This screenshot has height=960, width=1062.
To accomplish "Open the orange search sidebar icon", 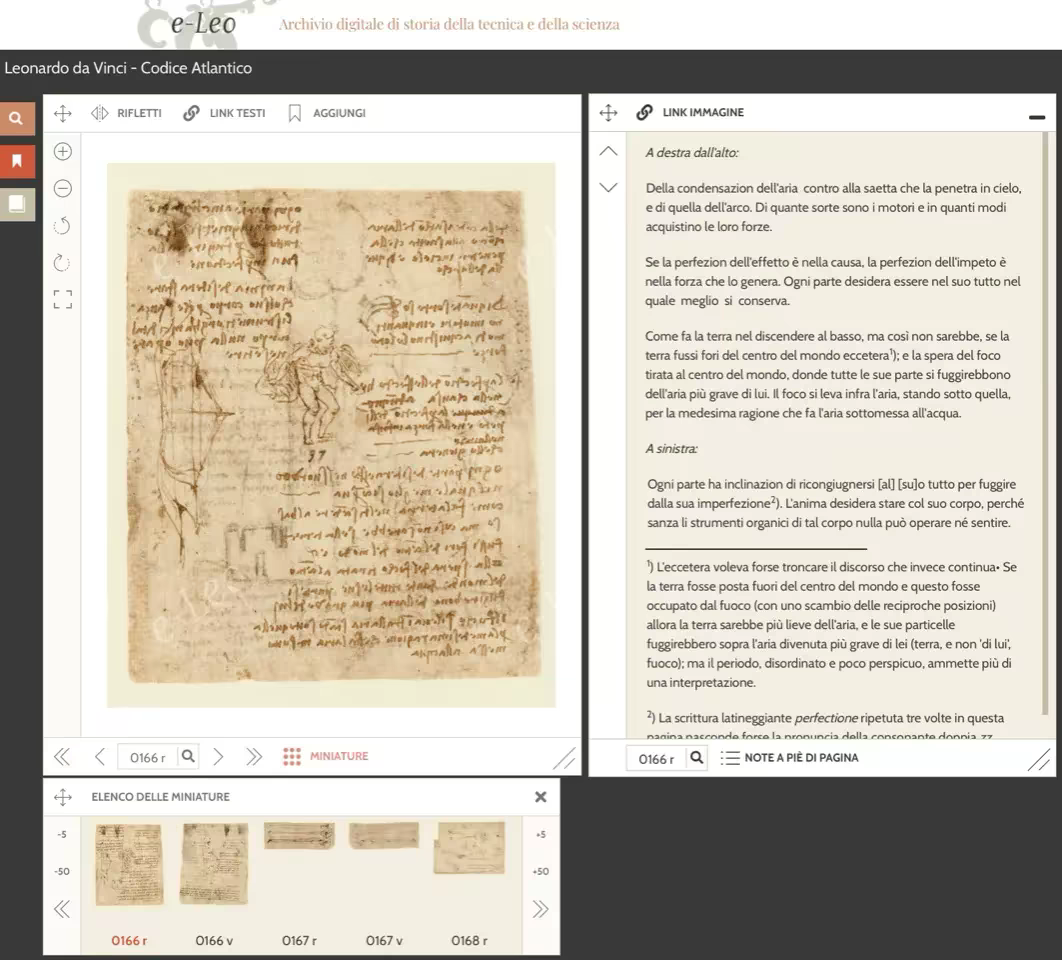I will (x=16, y=118).
